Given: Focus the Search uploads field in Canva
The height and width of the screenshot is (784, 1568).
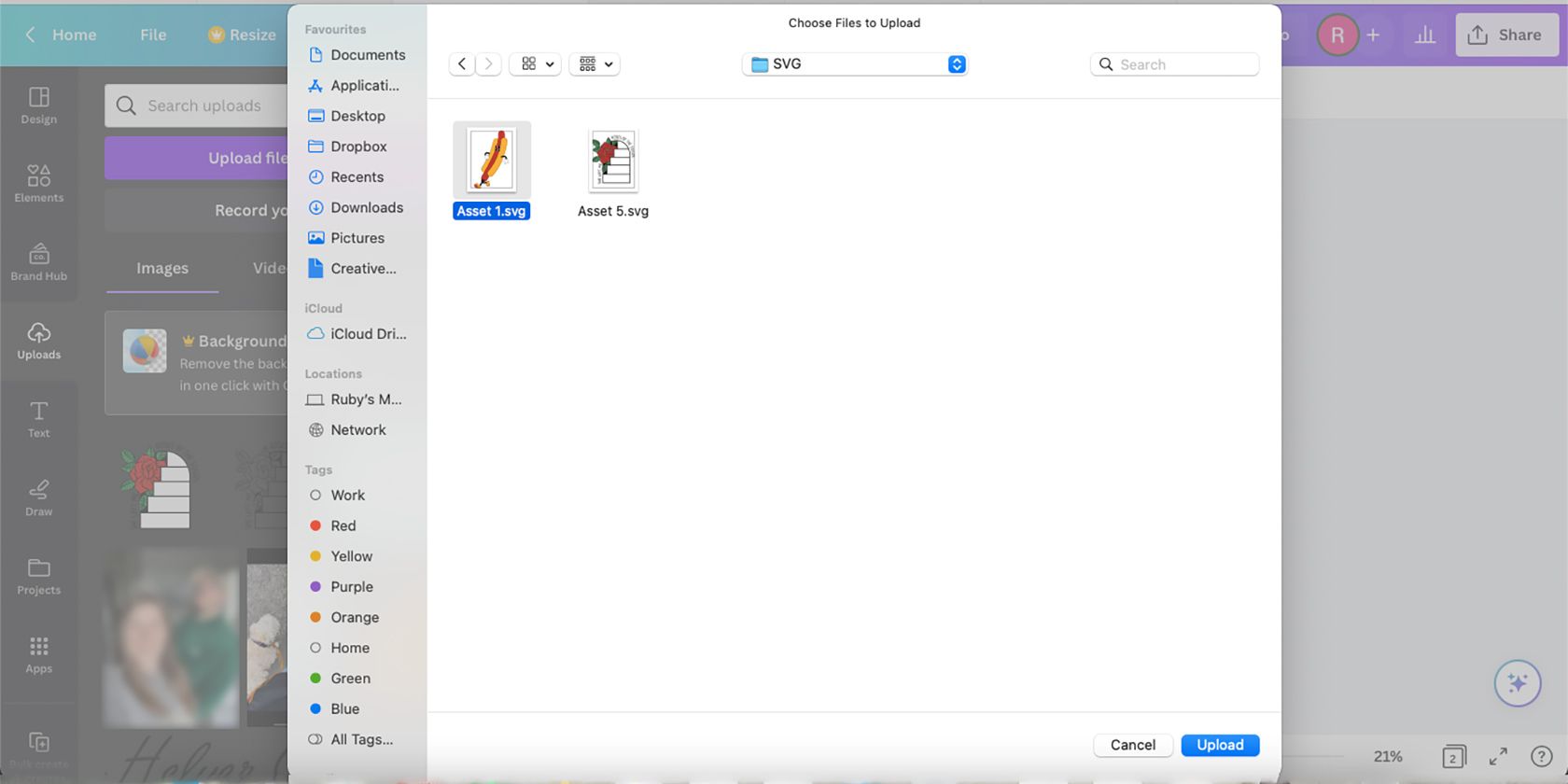Looking at the screenshot, I should [198, 105].
